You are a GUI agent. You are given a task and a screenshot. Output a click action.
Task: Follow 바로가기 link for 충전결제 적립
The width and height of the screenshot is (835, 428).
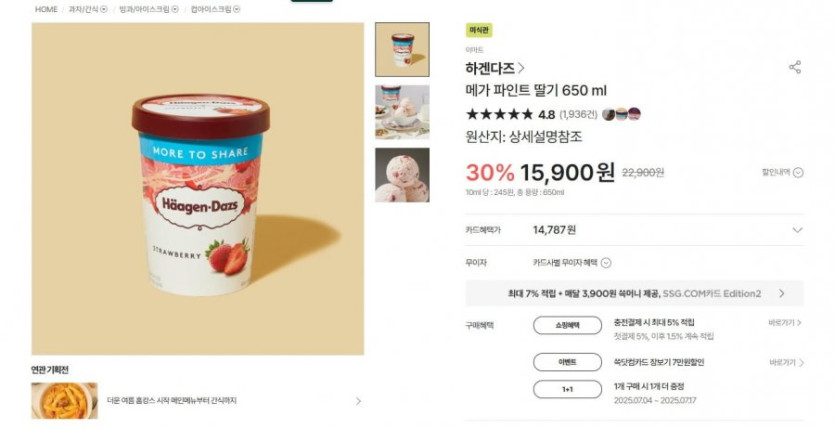785,323
